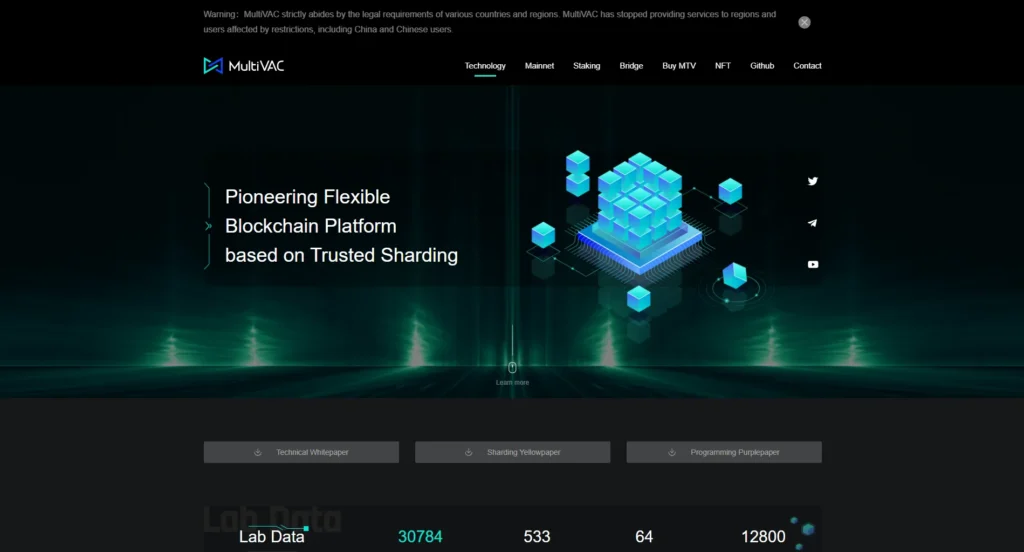Dismiss the warning banner with the X
The image size is (1024, 552).
coord(805,22)
